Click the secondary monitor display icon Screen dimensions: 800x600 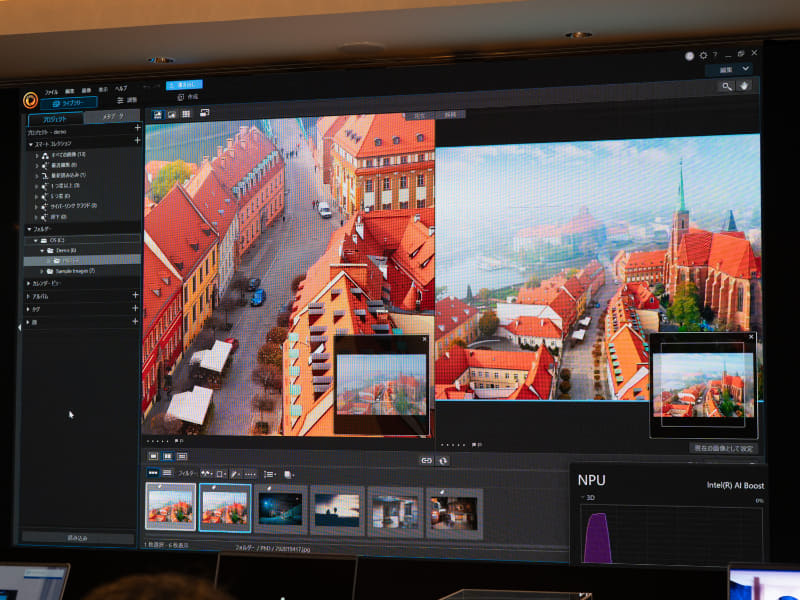pos(205,113)
